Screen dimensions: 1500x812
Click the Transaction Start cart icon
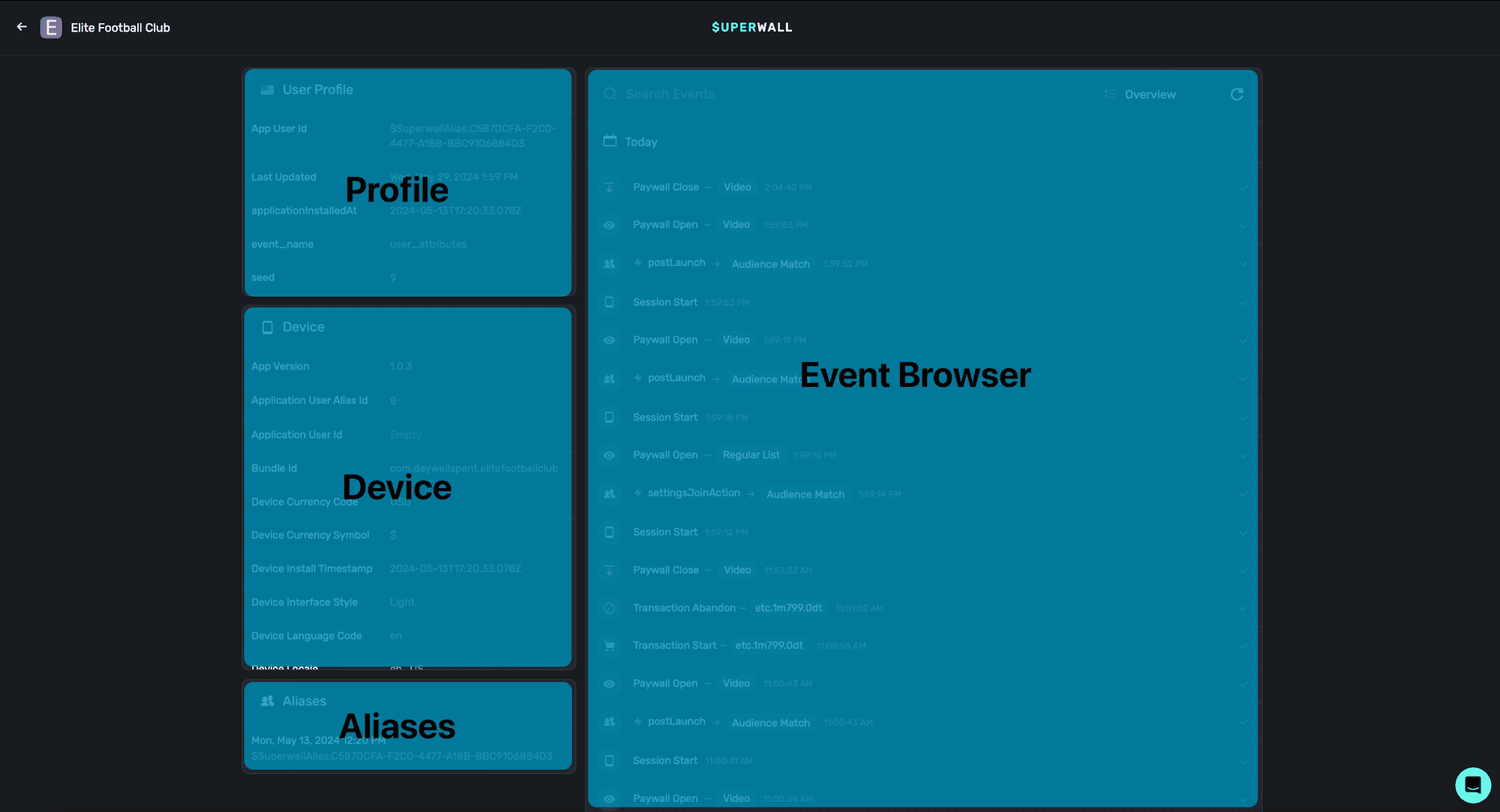(610, 646)
